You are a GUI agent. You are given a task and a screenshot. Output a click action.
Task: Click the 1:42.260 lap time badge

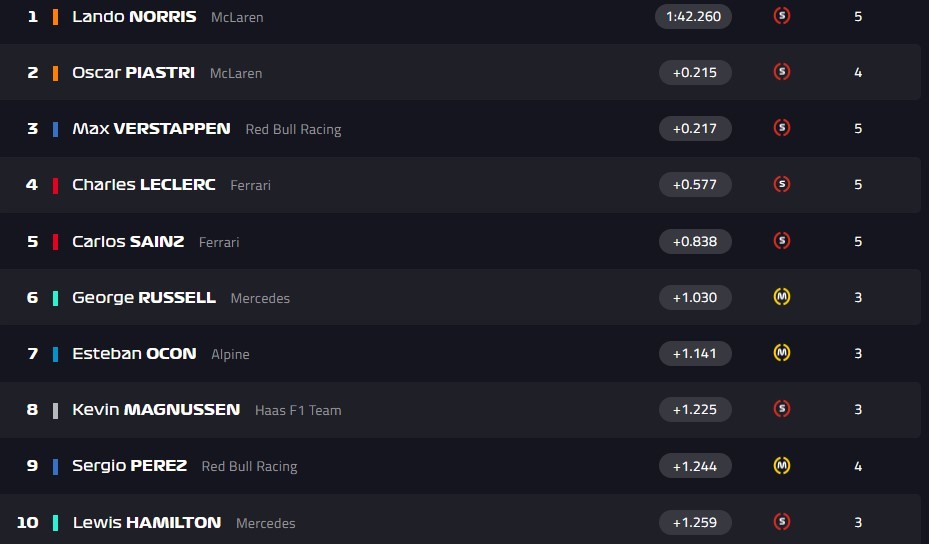tap(694, 16)
